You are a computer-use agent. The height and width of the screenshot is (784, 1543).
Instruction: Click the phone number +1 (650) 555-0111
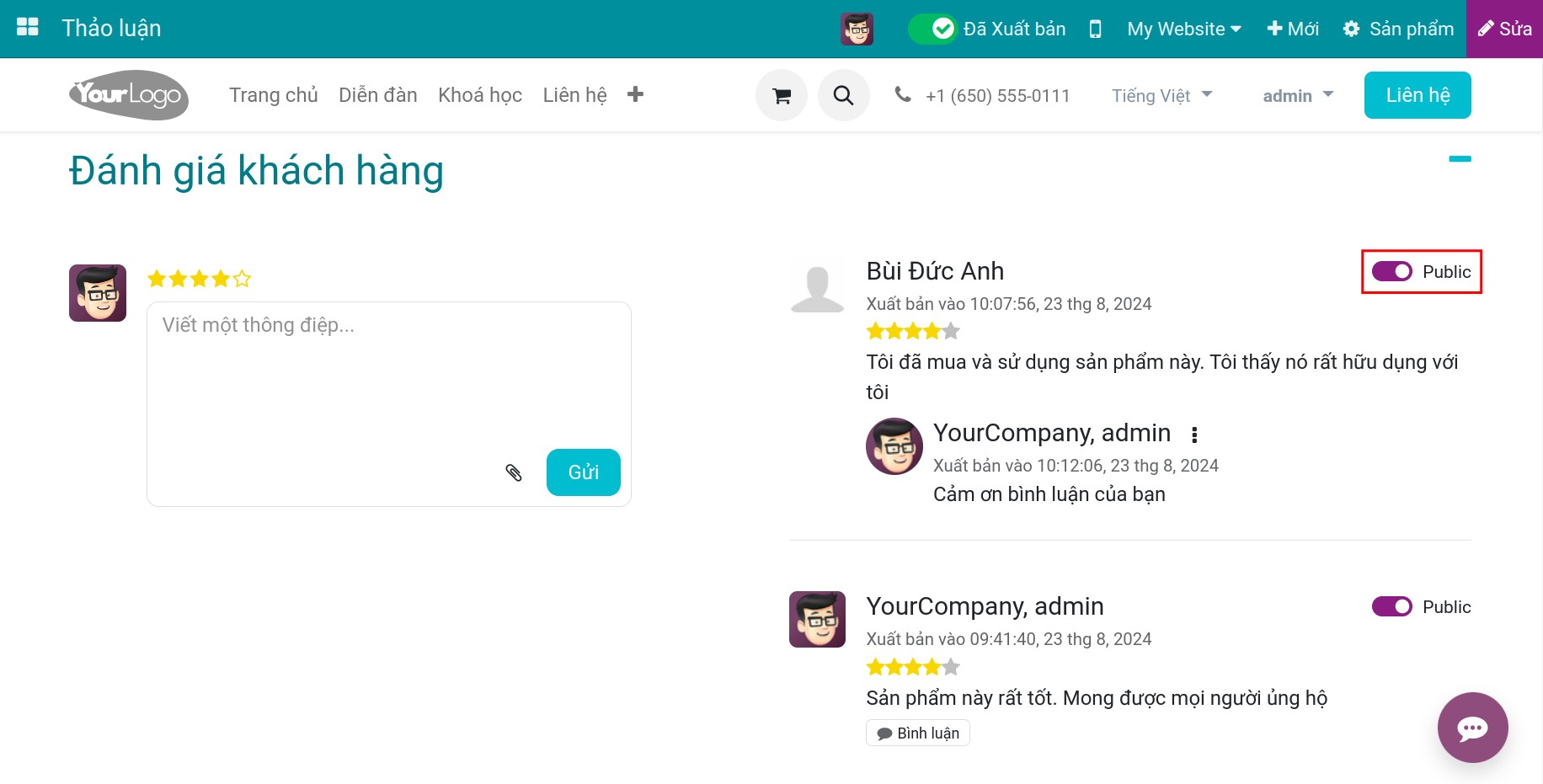click(997, 96)
